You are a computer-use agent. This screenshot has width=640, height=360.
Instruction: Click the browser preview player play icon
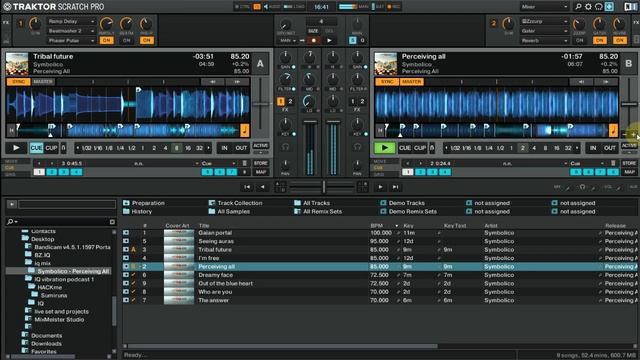(11, 204)
